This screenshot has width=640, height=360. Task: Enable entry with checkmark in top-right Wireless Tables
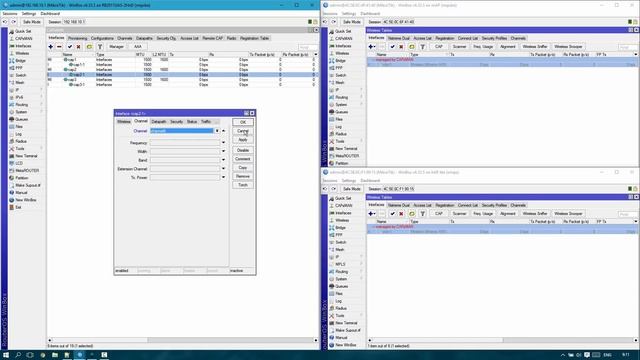[392, 47]
